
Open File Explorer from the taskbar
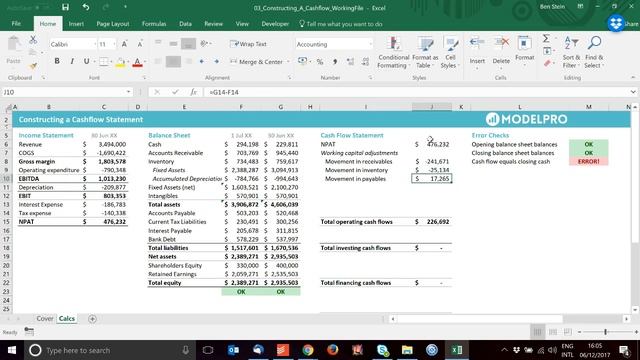407,350
